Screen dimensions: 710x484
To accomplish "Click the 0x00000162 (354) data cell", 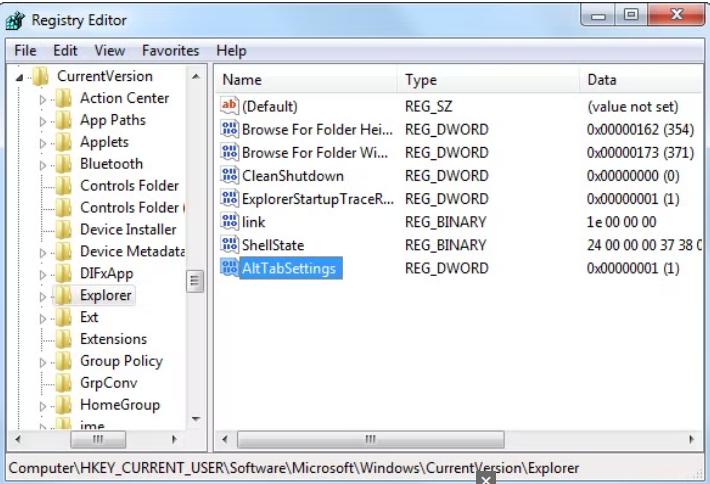I will (x=640, y=129).
